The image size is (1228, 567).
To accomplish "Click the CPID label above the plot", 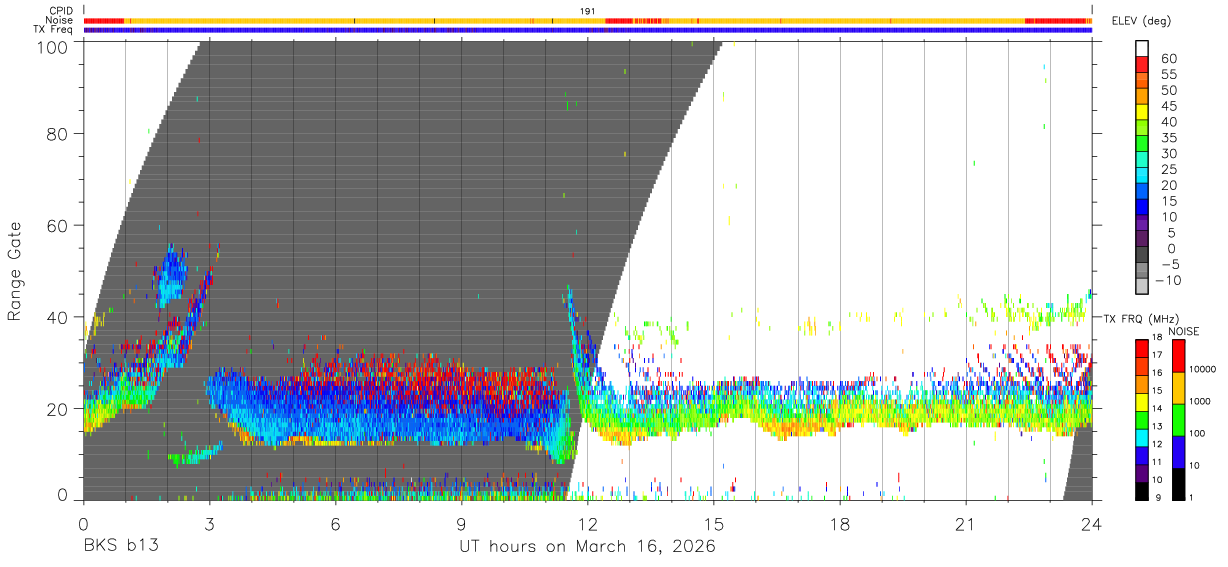I will (60, 11).
